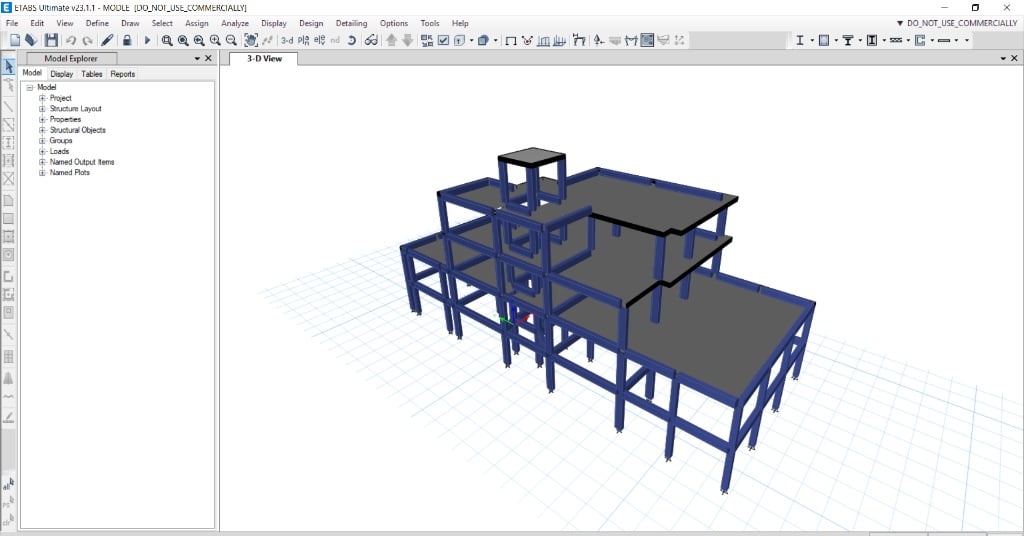Switch to plan view icon
1024x536 pixels.
coord(303,40)
